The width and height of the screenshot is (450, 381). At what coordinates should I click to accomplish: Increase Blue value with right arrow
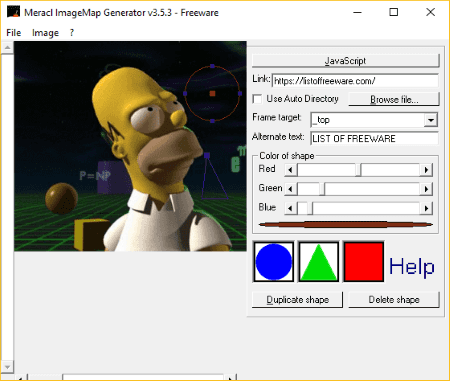(426, 209)
